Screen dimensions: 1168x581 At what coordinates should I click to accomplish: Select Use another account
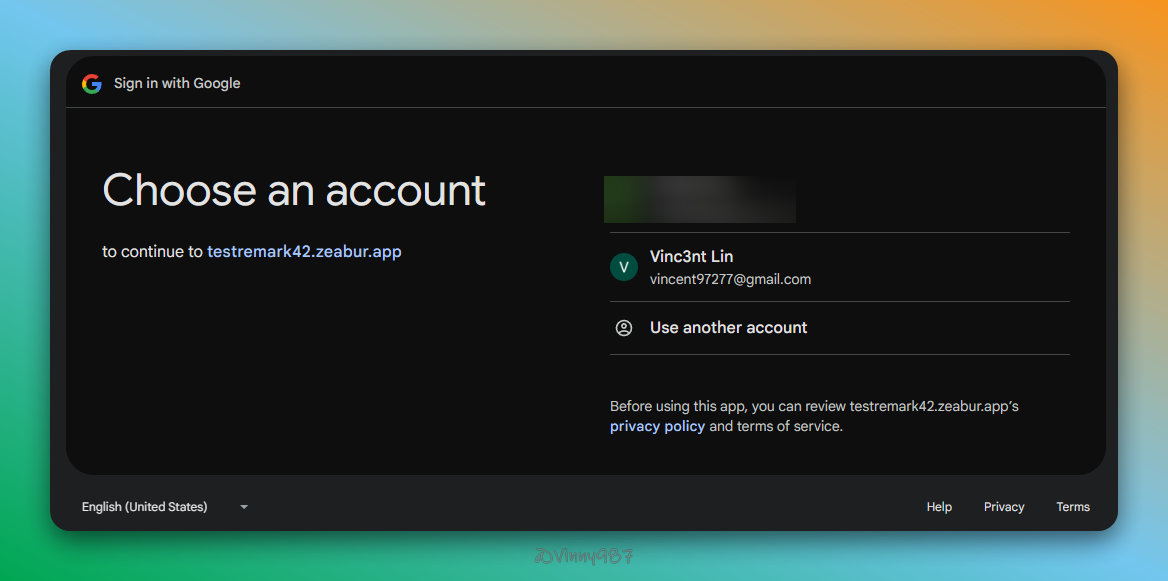[728, 328]
